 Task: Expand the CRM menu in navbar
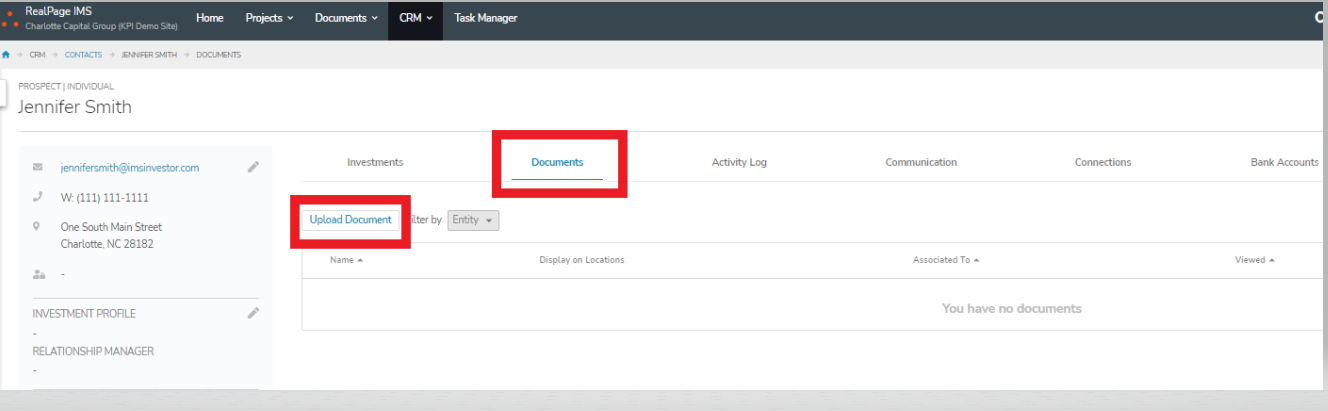click(415, 18)
